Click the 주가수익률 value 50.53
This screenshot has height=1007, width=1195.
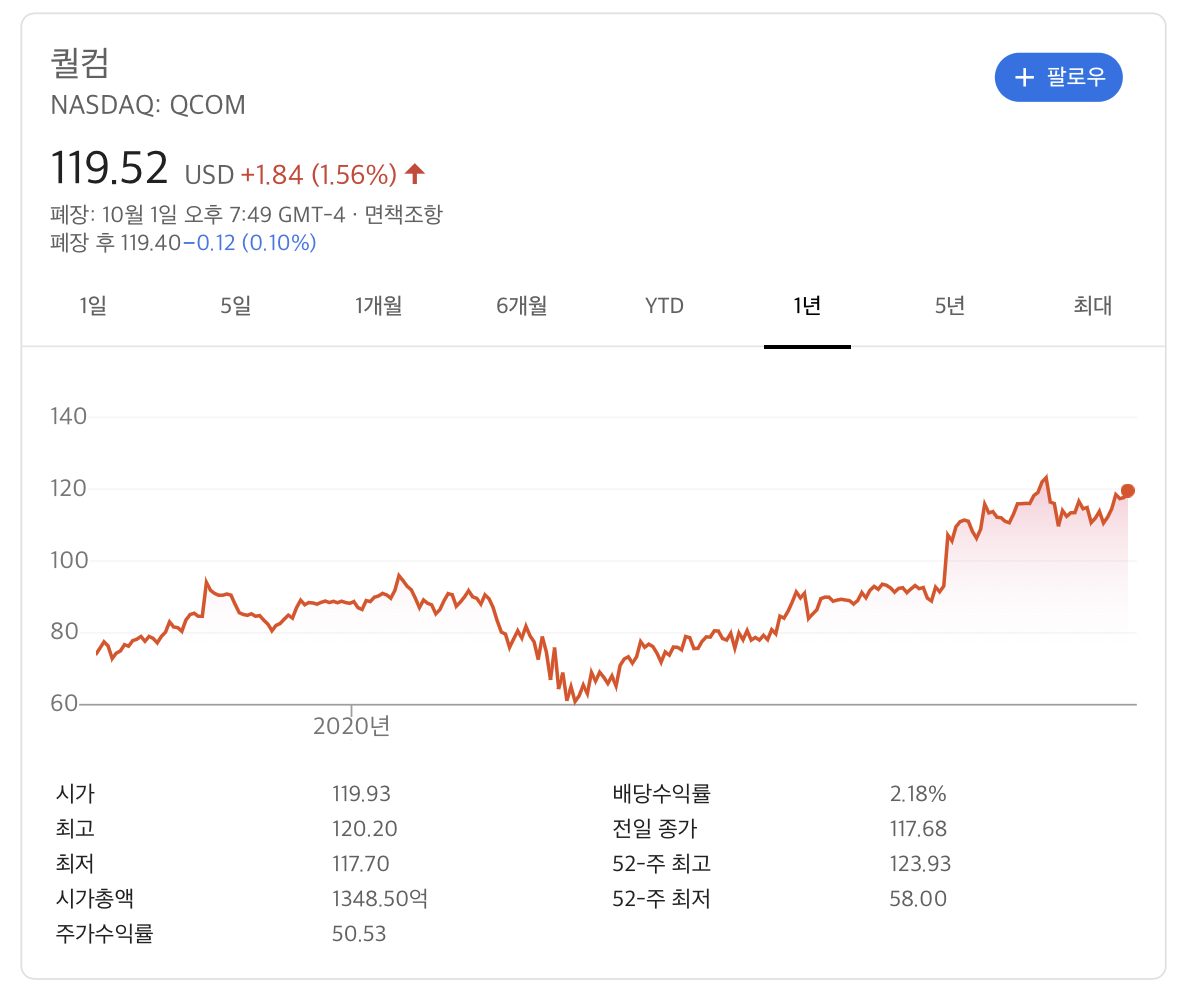(359, 934)
